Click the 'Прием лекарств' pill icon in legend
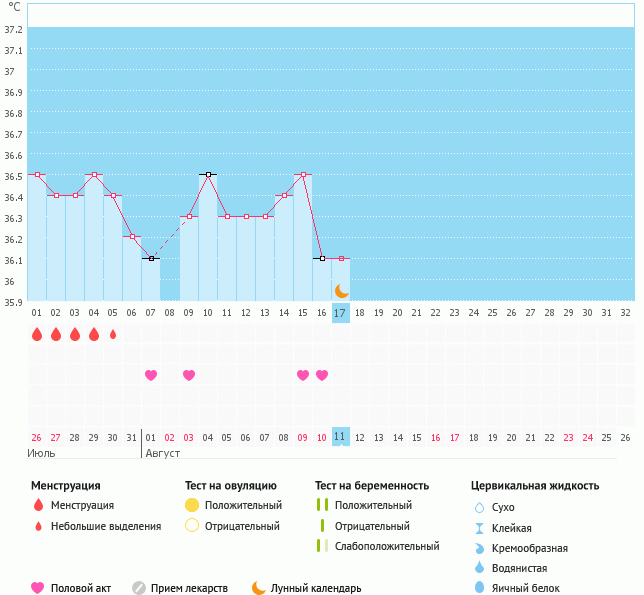644x595 pixels. tap(139, 588)
